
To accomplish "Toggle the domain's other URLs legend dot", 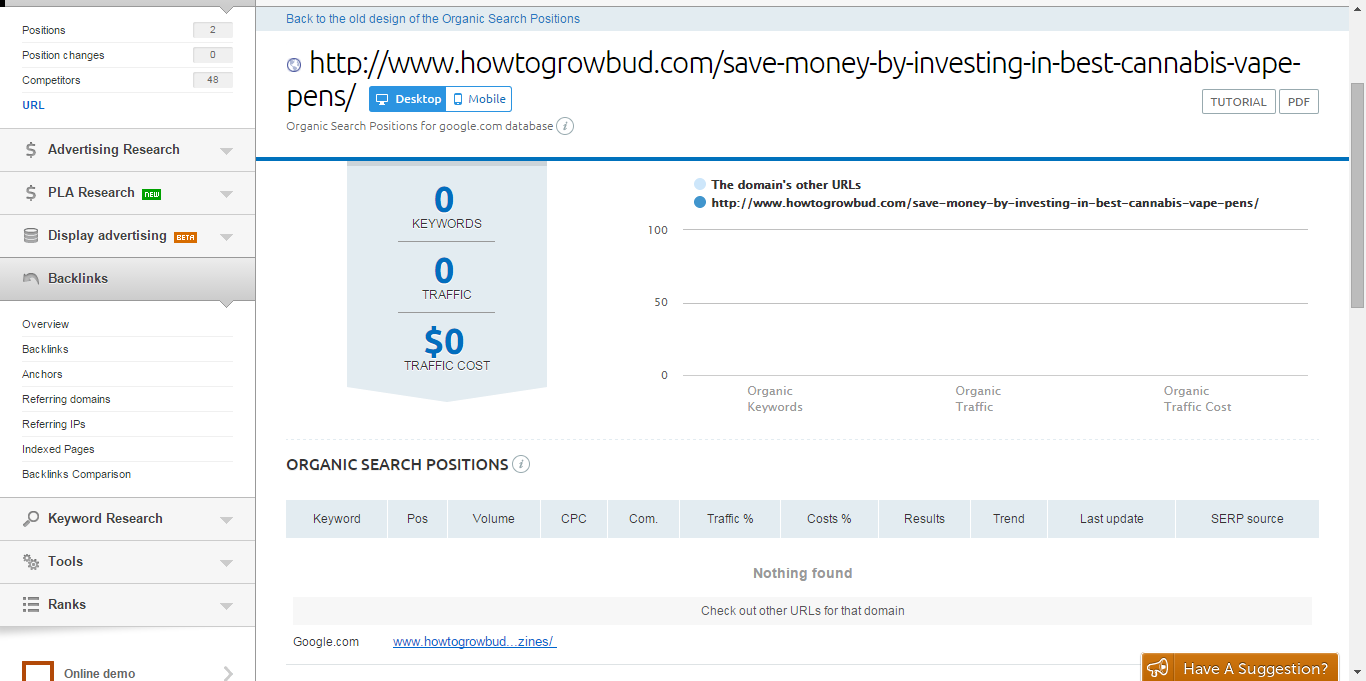I will (x=699, y=185).
